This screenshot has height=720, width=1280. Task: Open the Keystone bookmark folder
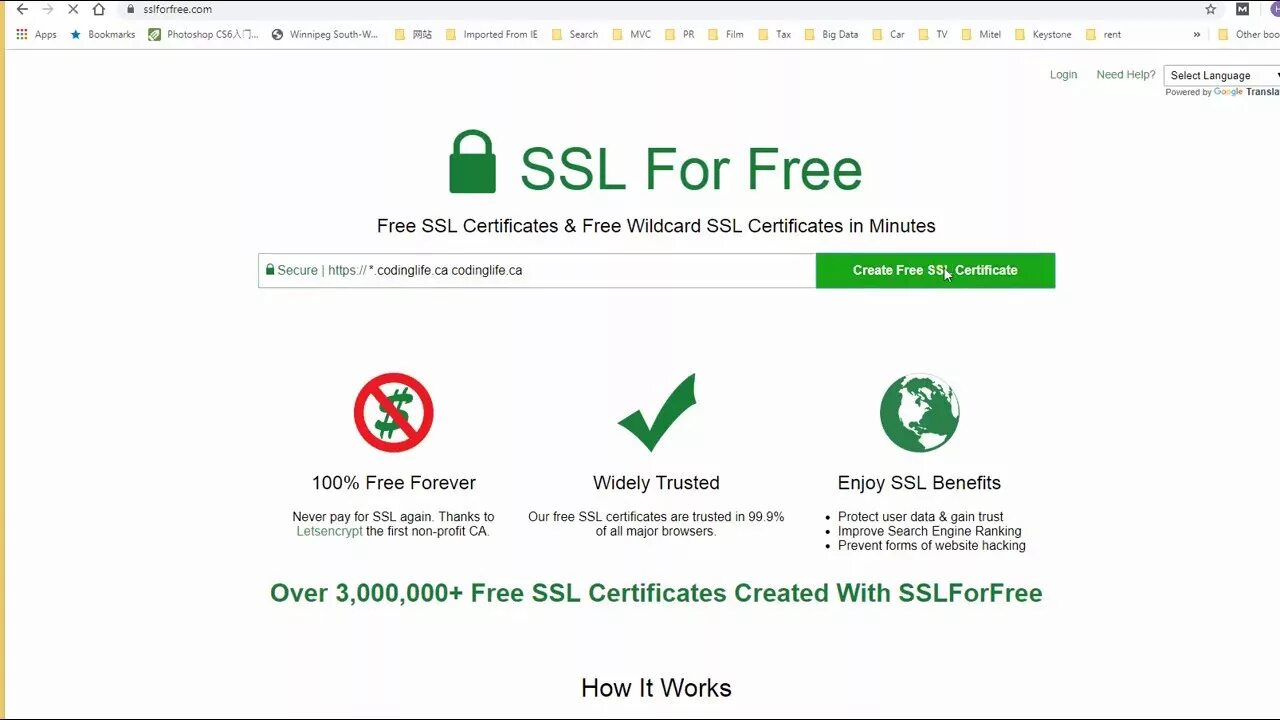(1043, 34)
